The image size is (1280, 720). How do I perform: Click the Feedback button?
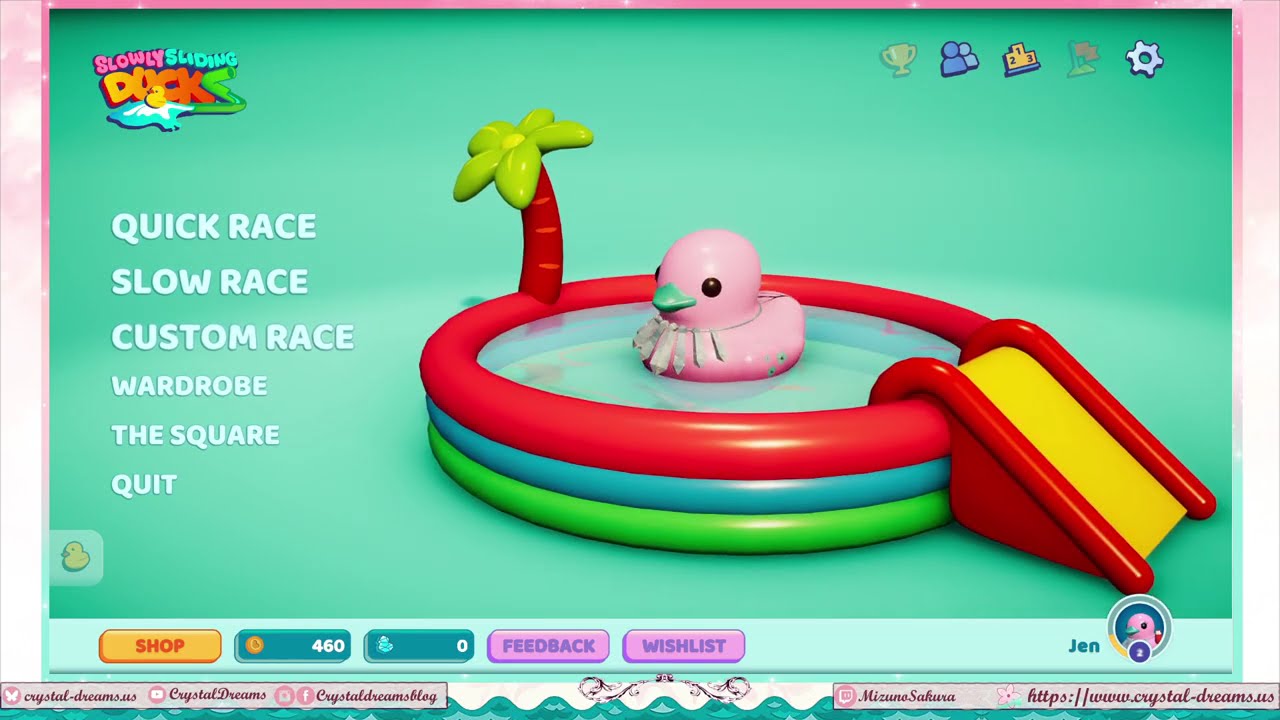point(548,646)
